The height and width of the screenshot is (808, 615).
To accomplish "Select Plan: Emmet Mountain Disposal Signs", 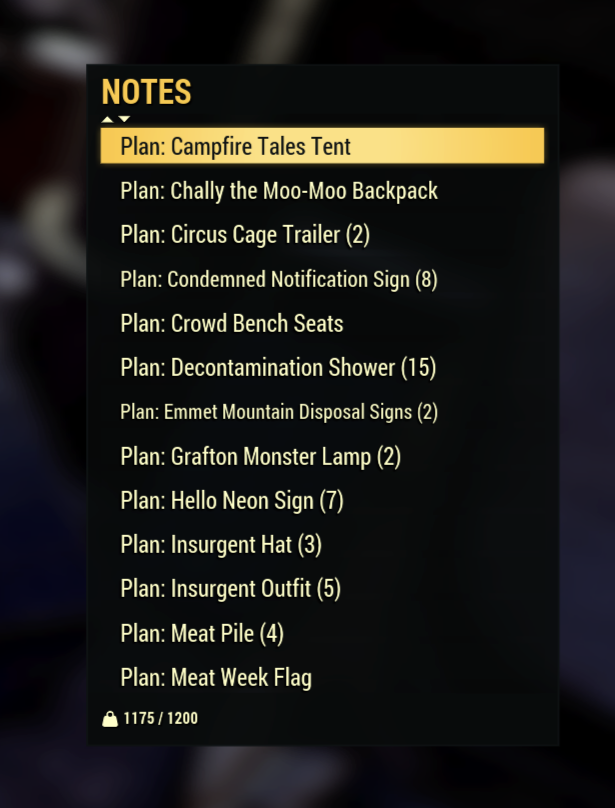I will [322, 412].
